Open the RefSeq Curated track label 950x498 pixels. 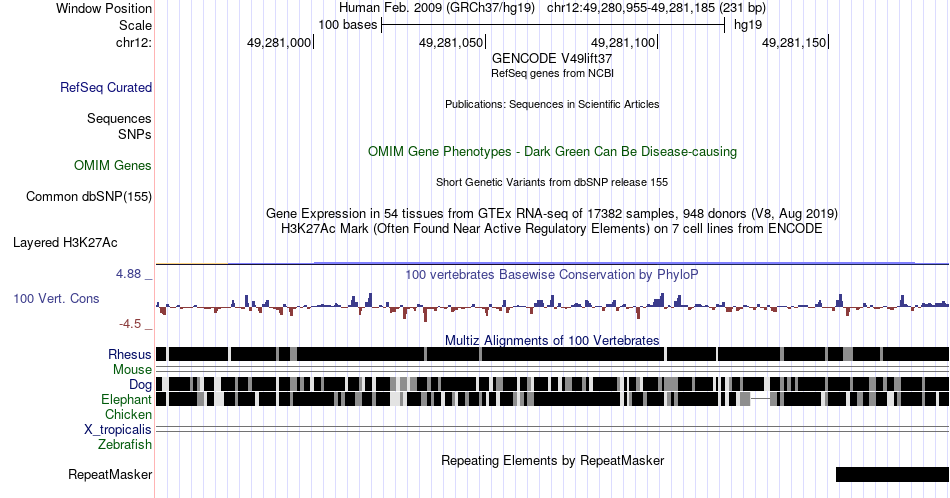(106, 88)
